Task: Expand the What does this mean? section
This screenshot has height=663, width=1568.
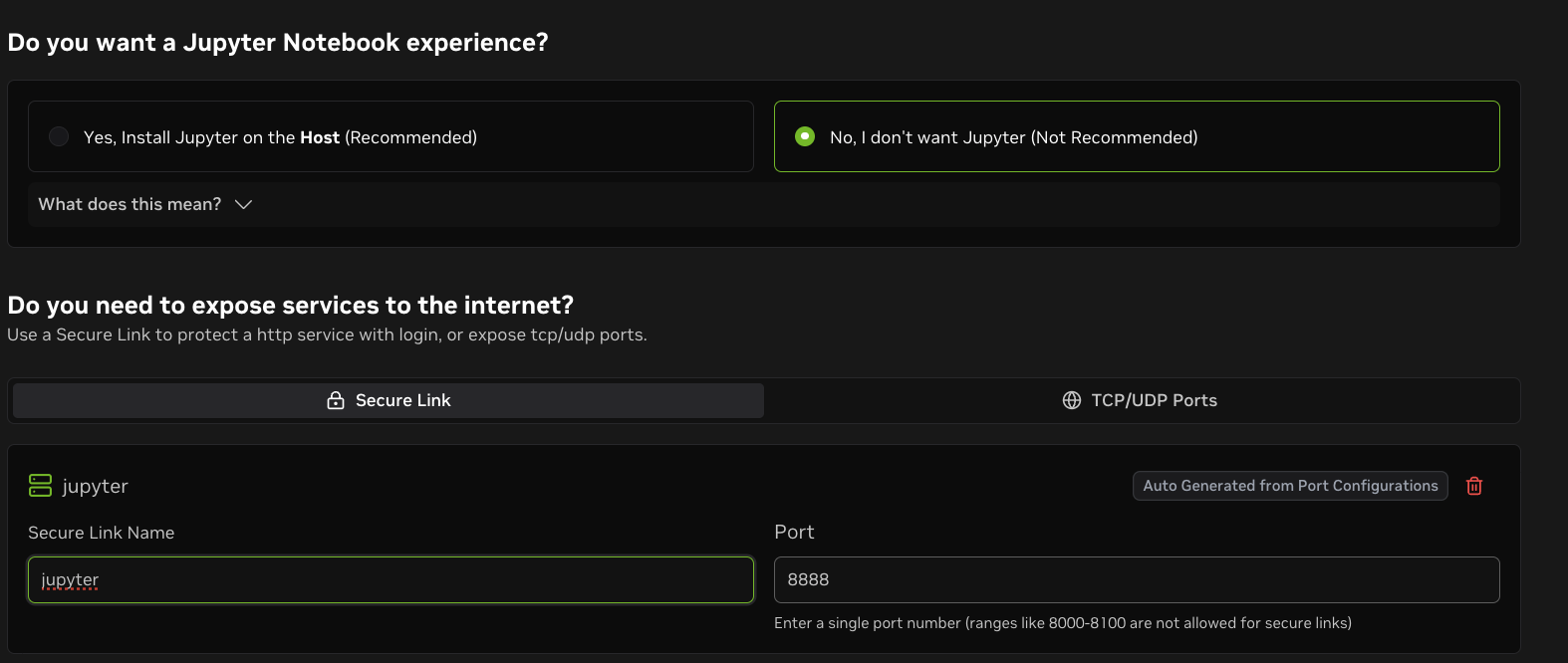Action: click(x=763, y=204)
